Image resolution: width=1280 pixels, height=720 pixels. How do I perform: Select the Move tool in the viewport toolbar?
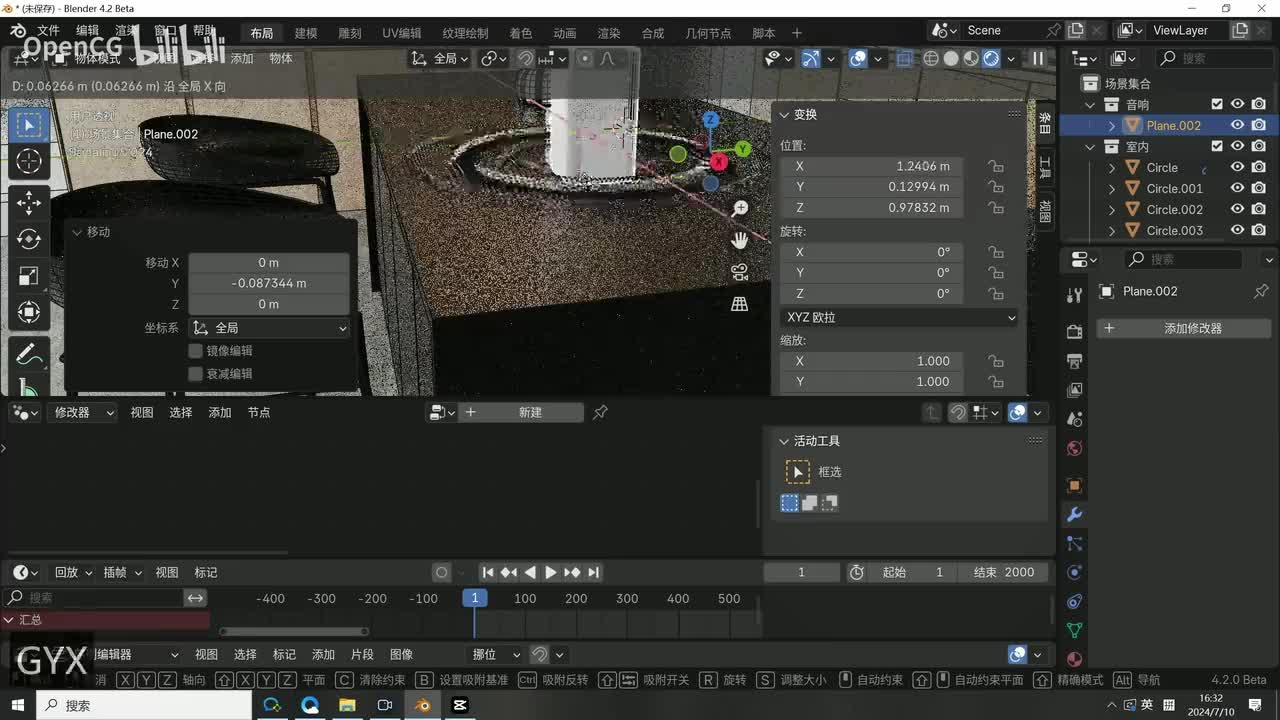coord(28,203)
